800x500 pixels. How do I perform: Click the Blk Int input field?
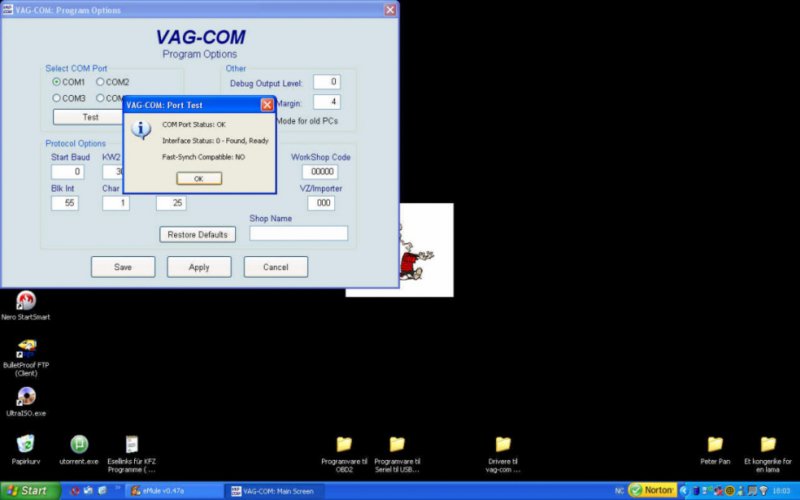click(65, 203)
